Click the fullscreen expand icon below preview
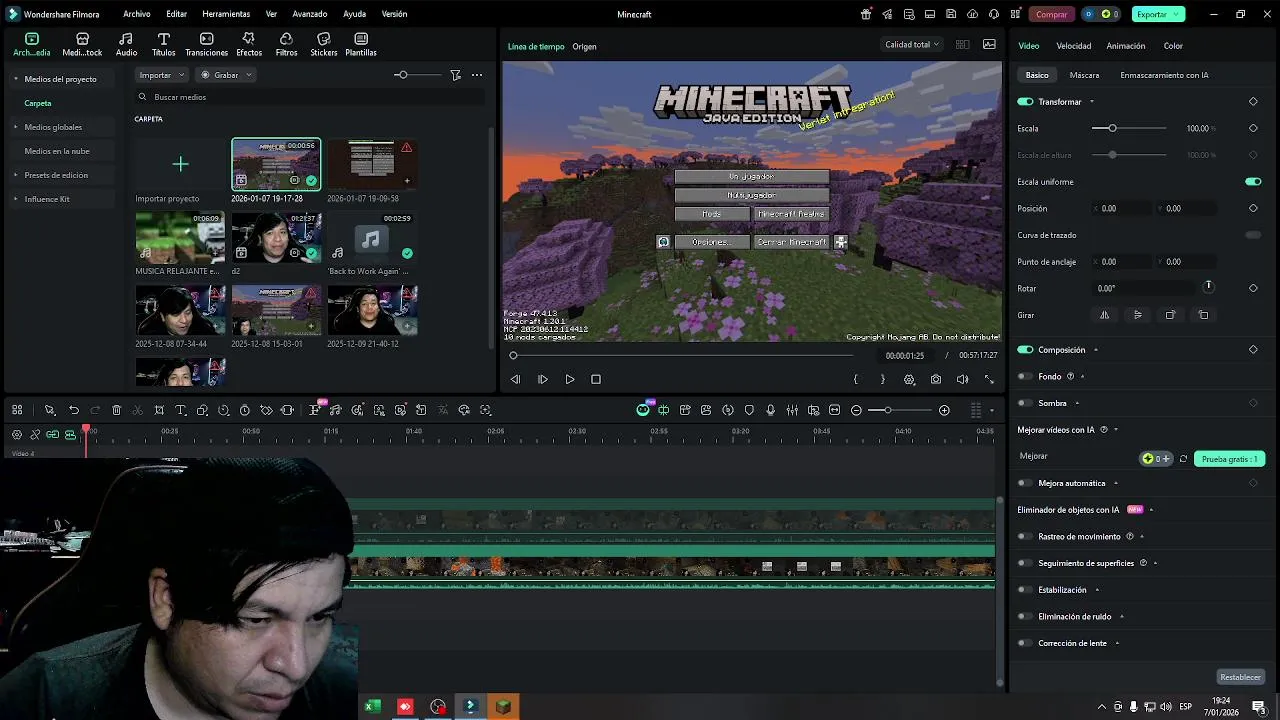1280x720 pixels. click(x=989, y=380)
